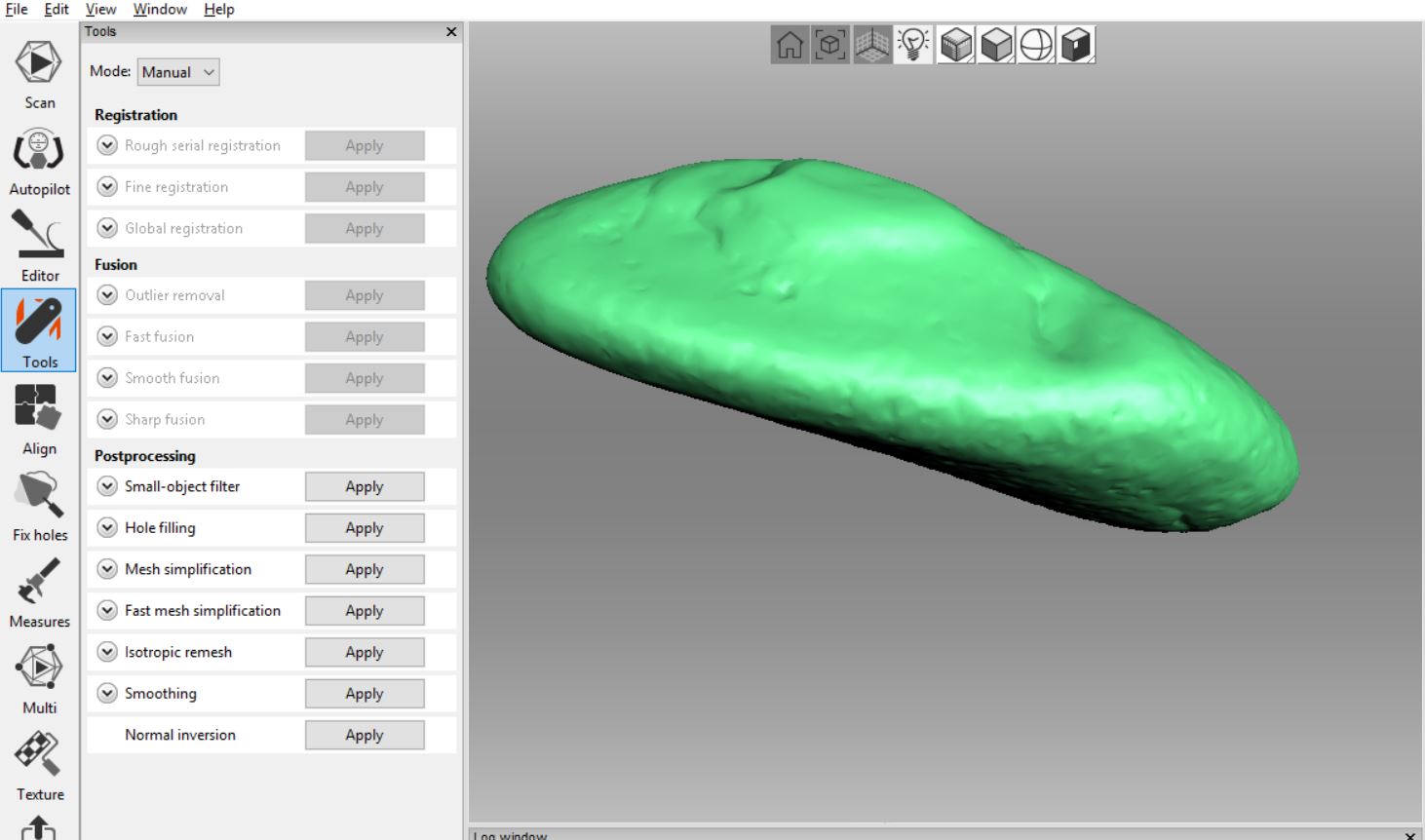The width and height of the screenshot is (1425, 840).
Task: Open the Mode dropdown set to Manual
Action: coord(178,72)
